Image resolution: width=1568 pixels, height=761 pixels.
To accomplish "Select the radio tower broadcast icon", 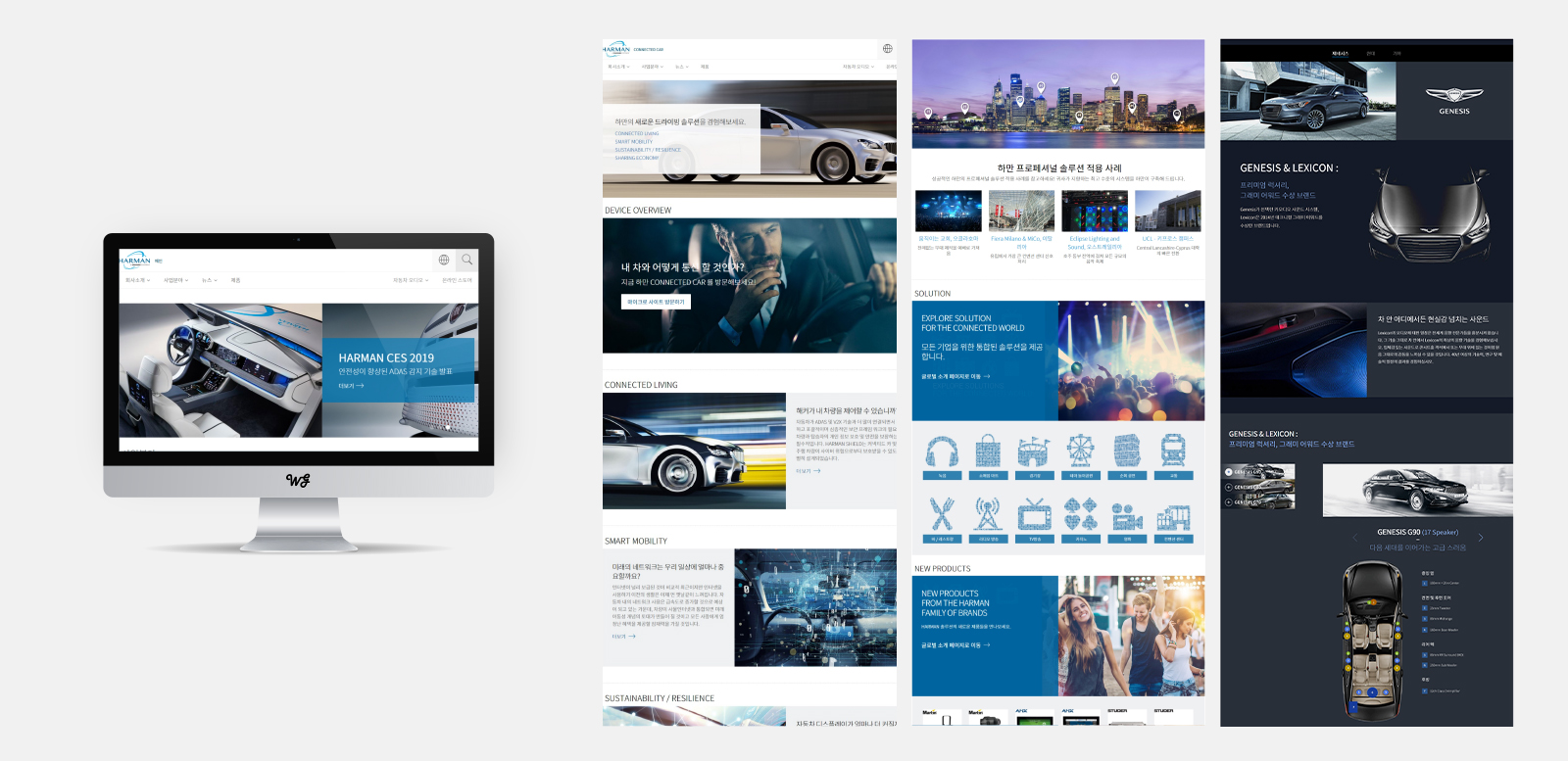I will 988,514.
